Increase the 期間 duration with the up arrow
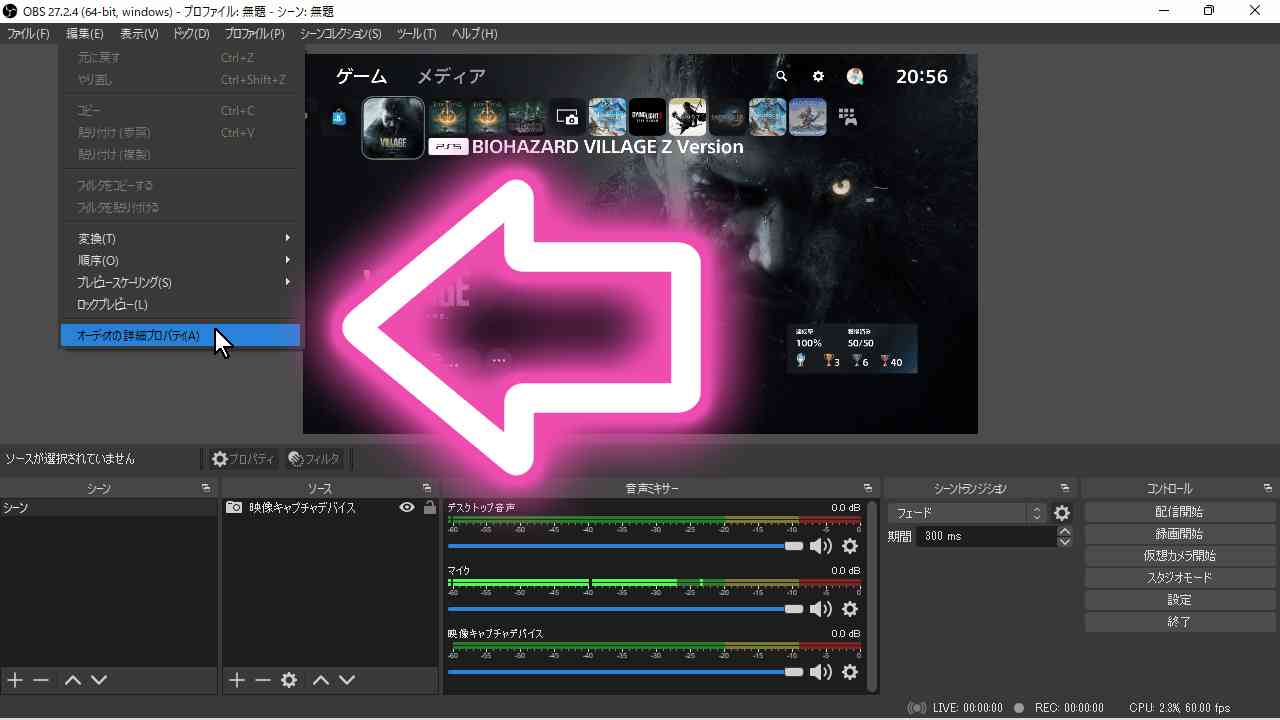1280x720 pixels. point(1064,531)
